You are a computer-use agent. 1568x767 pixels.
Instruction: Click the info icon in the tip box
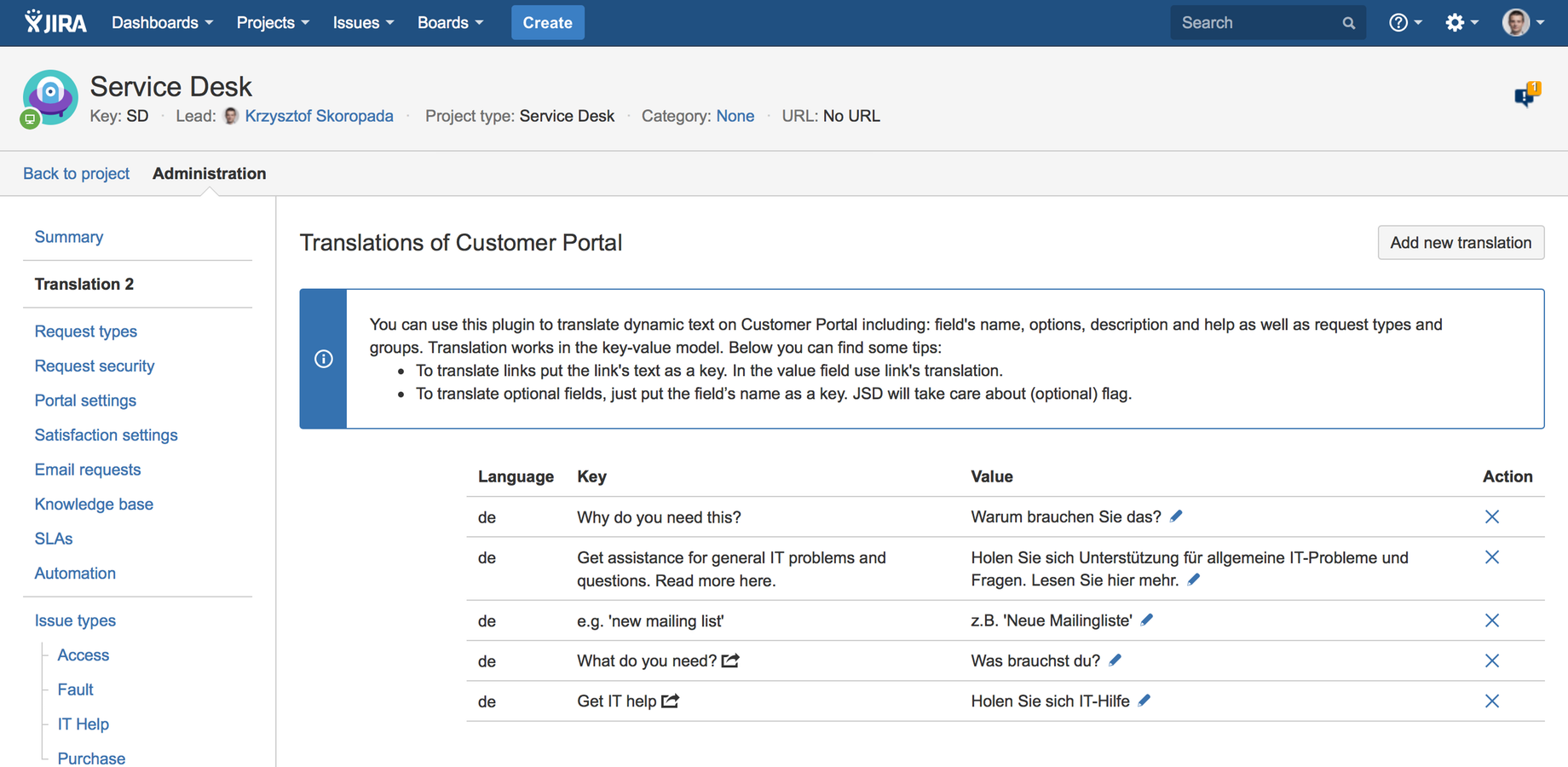323,359
